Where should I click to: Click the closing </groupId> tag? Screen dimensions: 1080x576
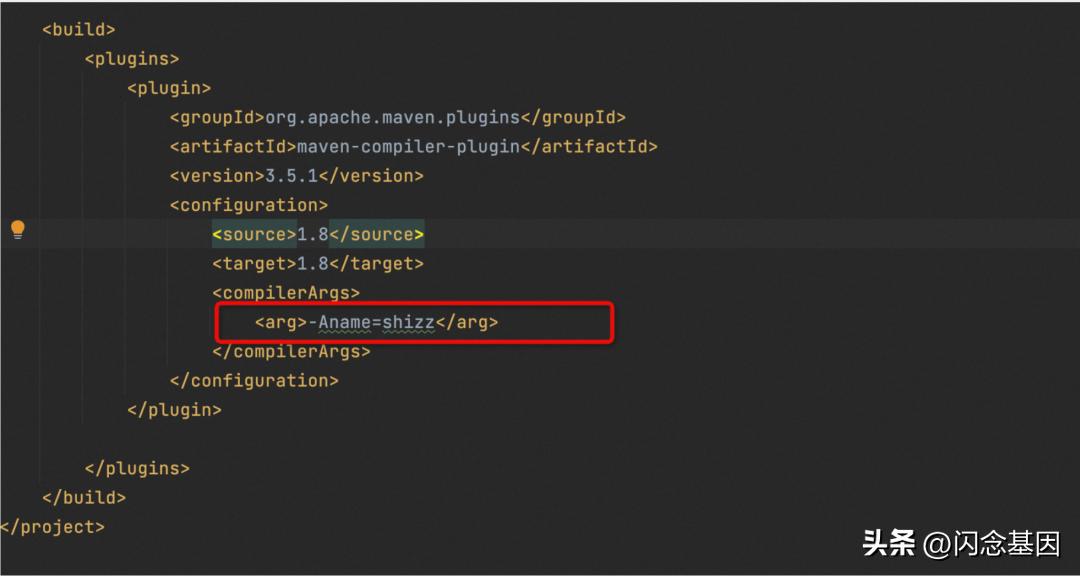coord(572,118)
